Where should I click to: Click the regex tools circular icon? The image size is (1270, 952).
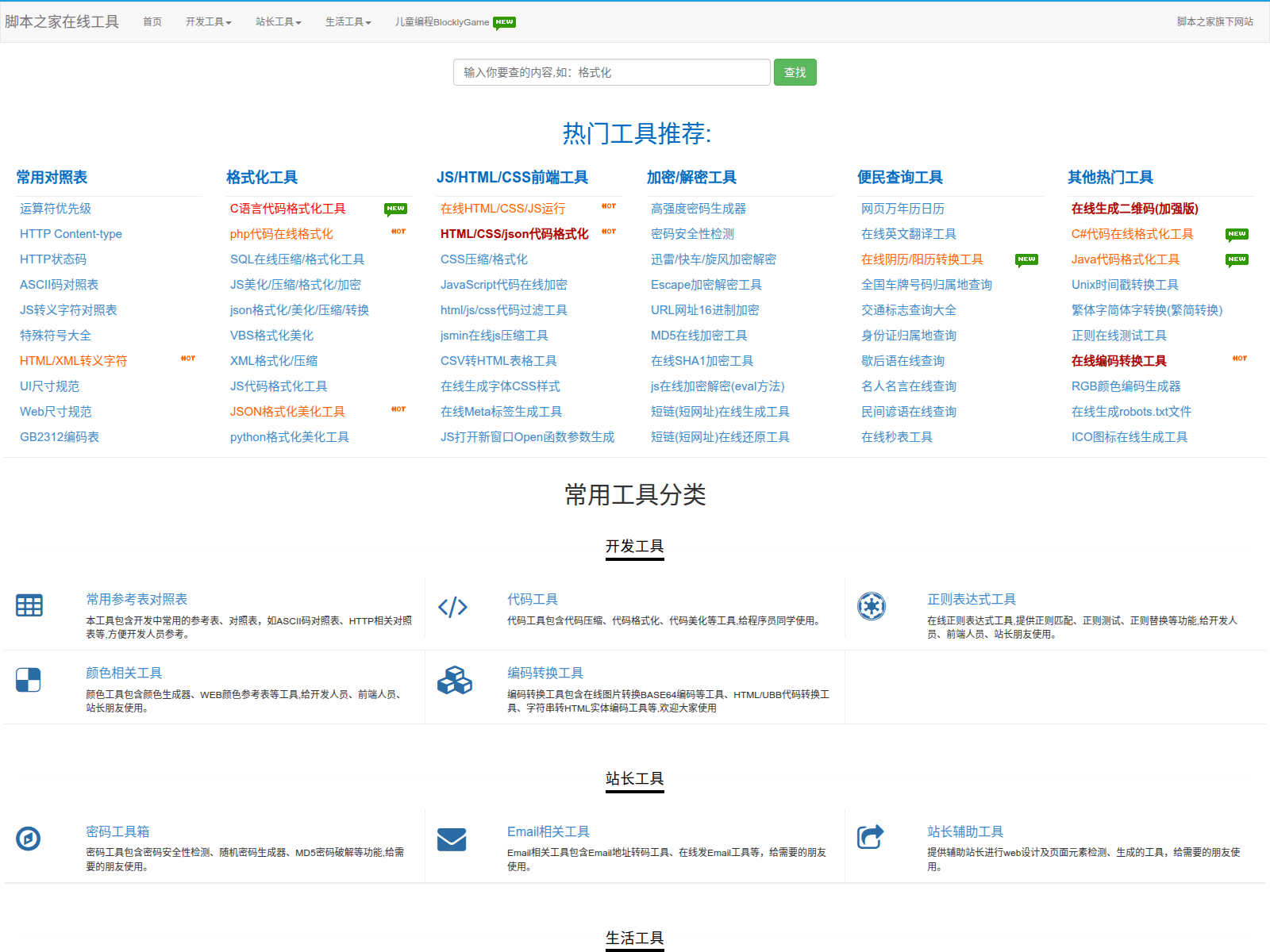[872, 607]
